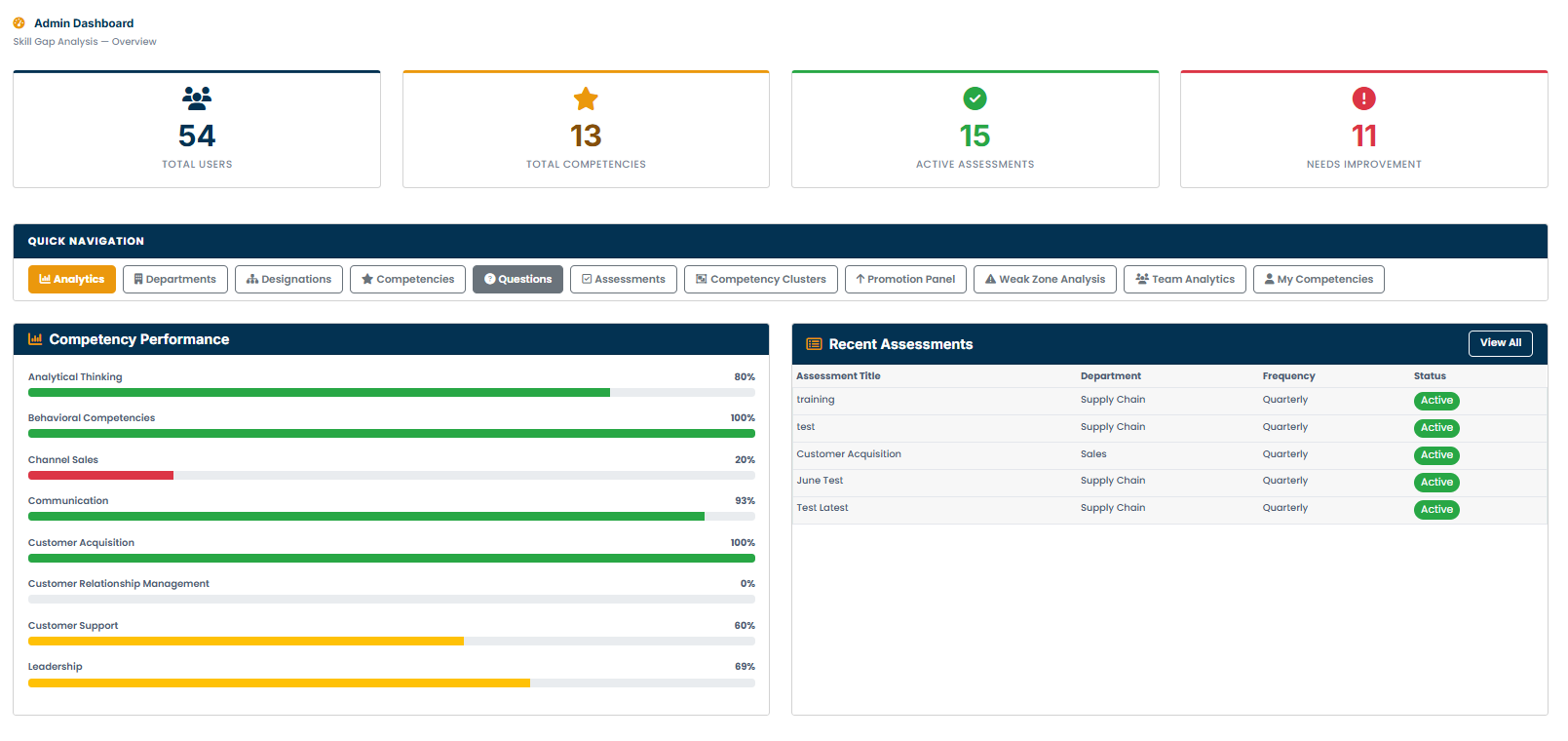Click the Needs Improvement exclamation icon
Screen dimensions: 1568x741
(x=1363, y=98)
